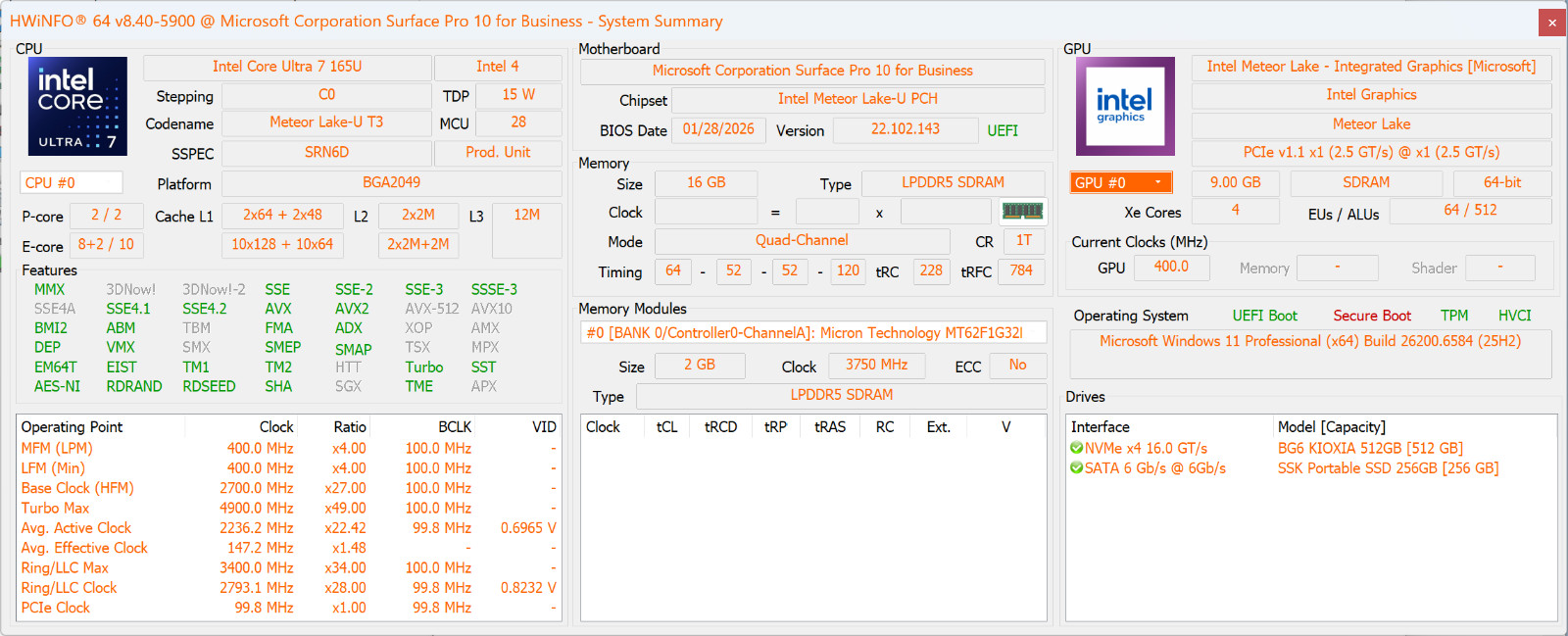Image resolution: width=1568 pixels, height=636 pixels.
Task: Click the PCIe v1.1 x1 GPU bus field
Action: pos(1371,153)
